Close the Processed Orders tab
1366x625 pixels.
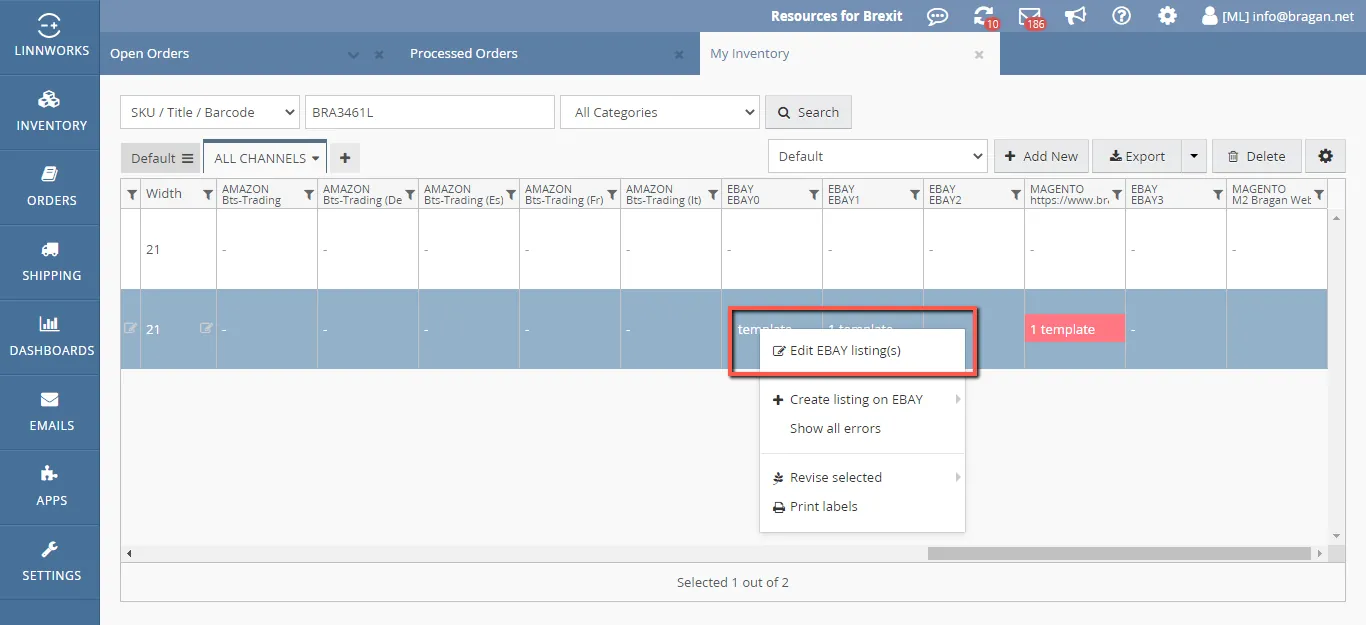679,55
